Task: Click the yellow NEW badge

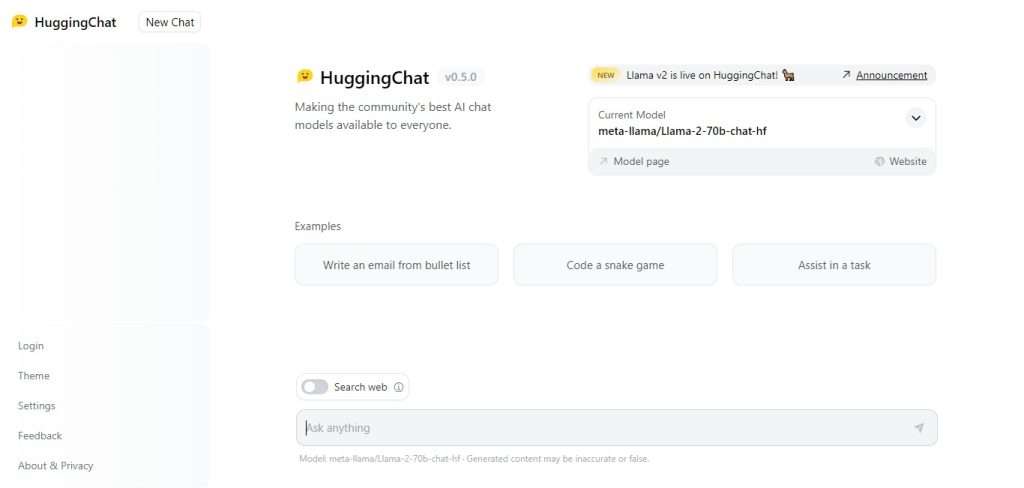Action: point(605,75)
